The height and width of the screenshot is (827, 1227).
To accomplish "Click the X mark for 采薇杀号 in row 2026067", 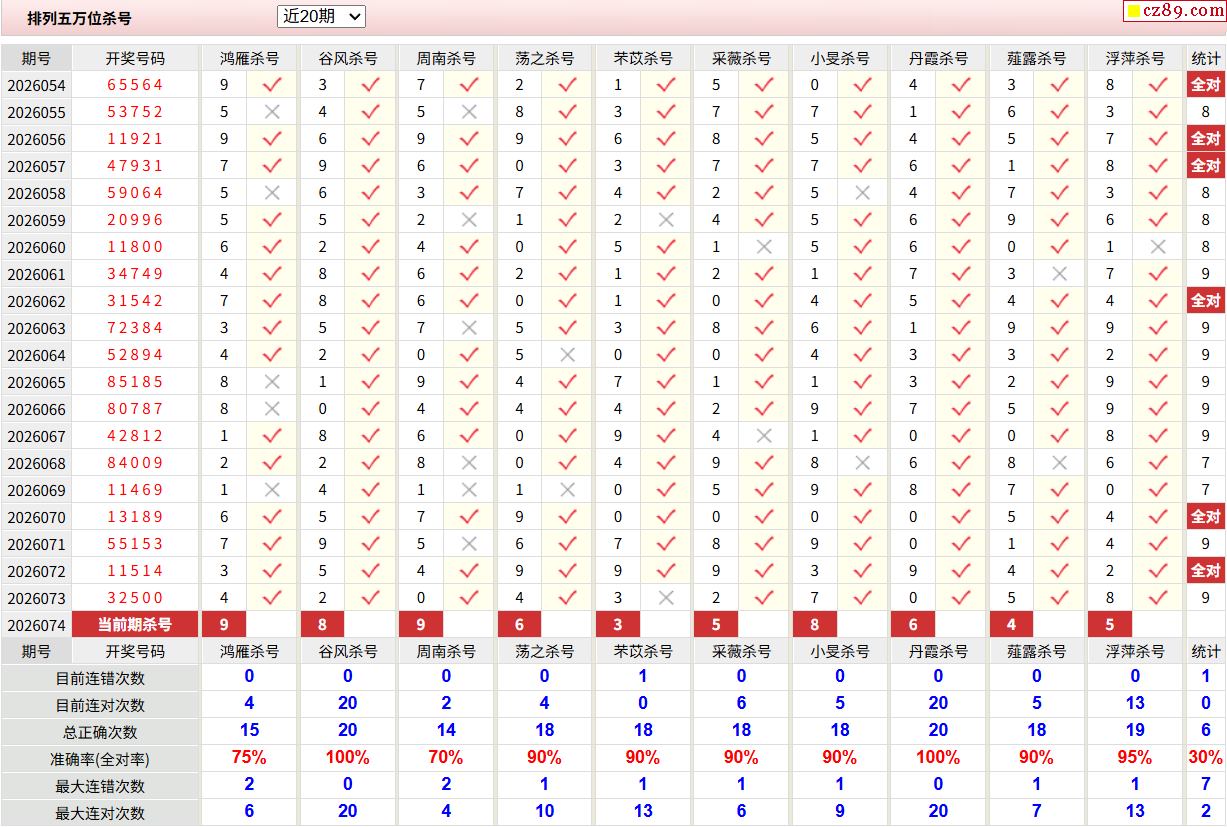I will tap(765, 436).
